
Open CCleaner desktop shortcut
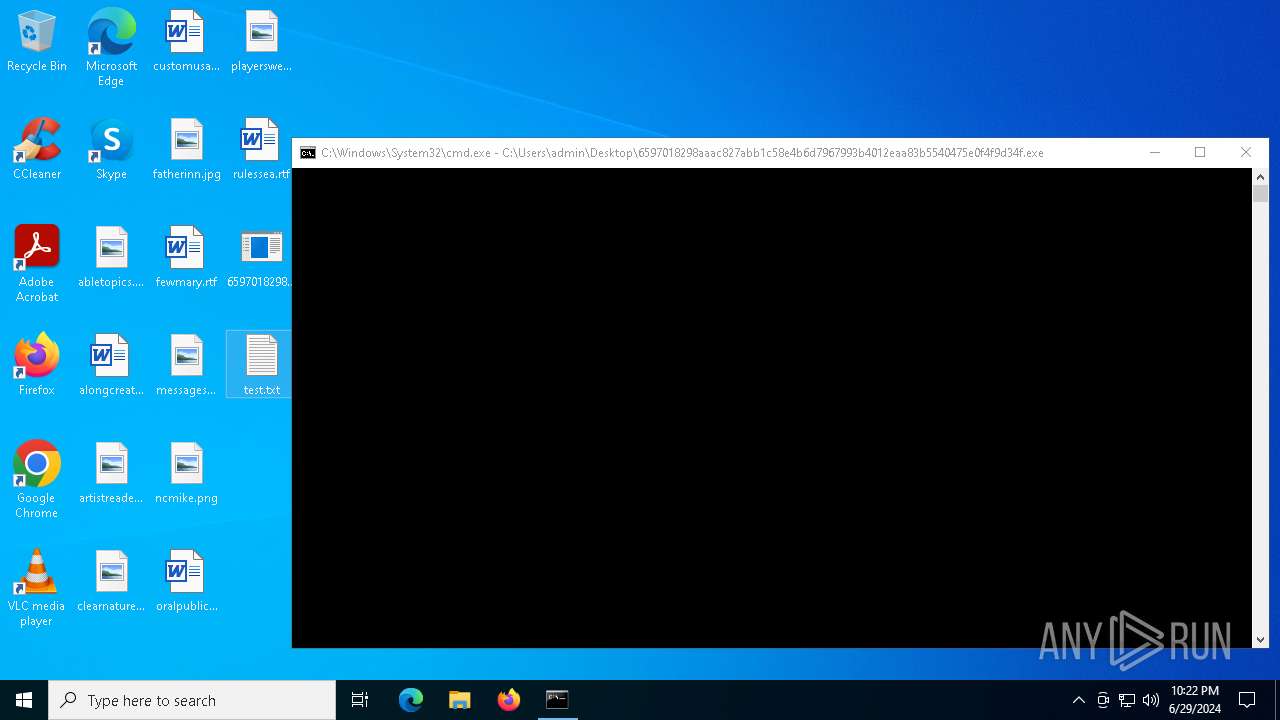point(37,150)
